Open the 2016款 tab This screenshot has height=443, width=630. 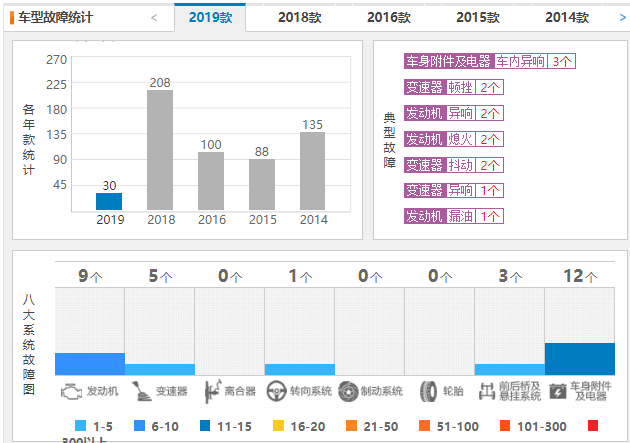(x=389, y=17)
